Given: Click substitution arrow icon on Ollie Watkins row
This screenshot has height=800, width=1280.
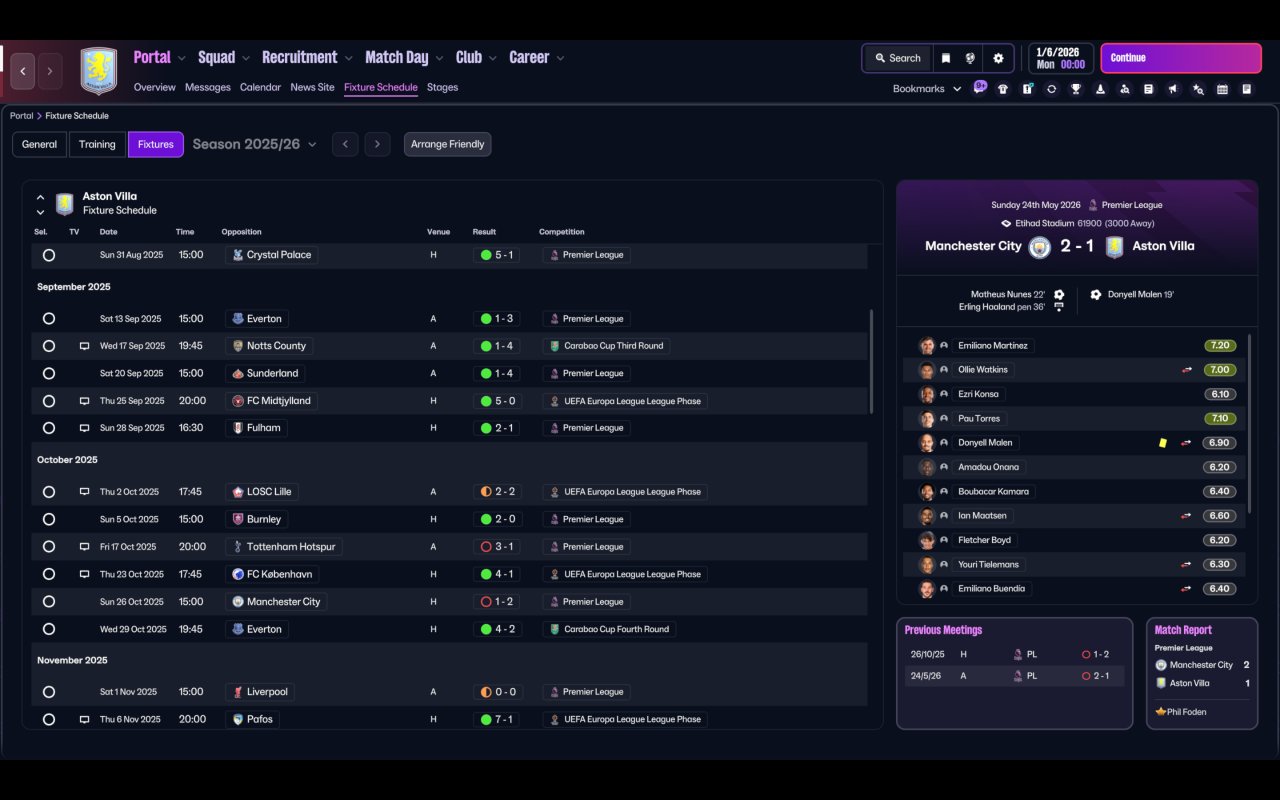Looking at the screenshot, I should click(x=1186, y=370).
